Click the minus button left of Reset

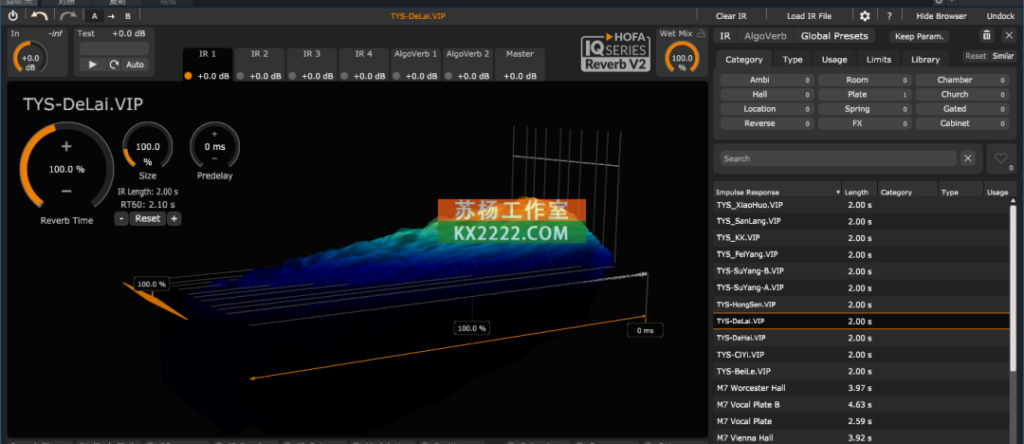click(x=121, y=219)
